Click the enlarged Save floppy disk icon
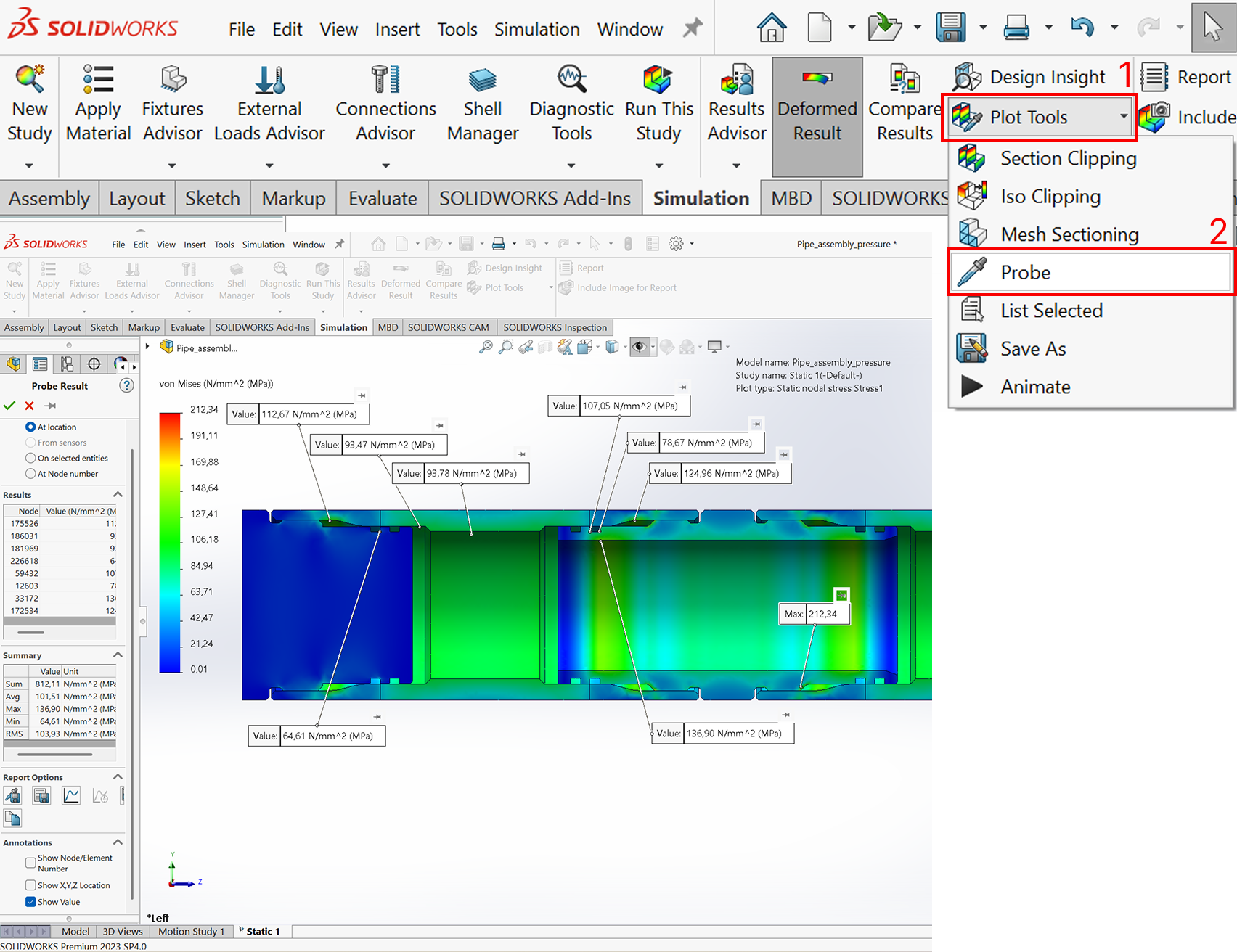The image size is (1237, 952). pyautogui.click(x=951, y=28)
